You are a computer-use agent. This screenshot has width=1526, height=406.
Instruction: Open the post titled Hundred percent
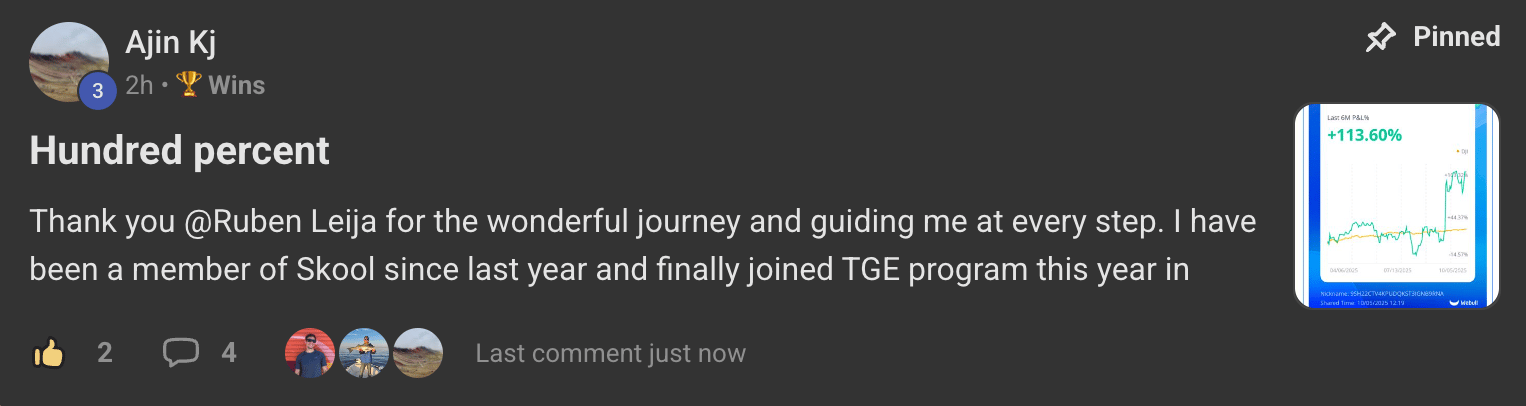pyautogui.click(x=180, y=151)
